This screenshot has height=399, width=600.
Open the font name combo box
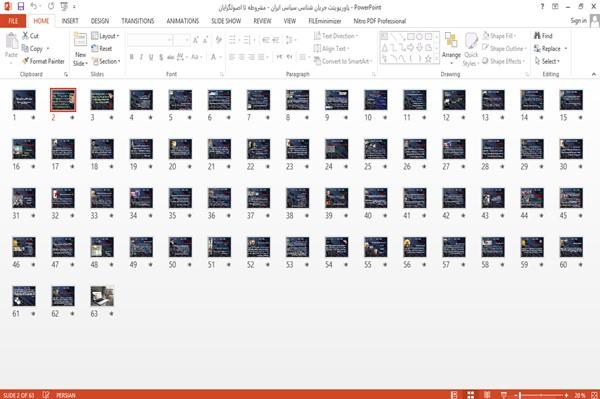149,40
